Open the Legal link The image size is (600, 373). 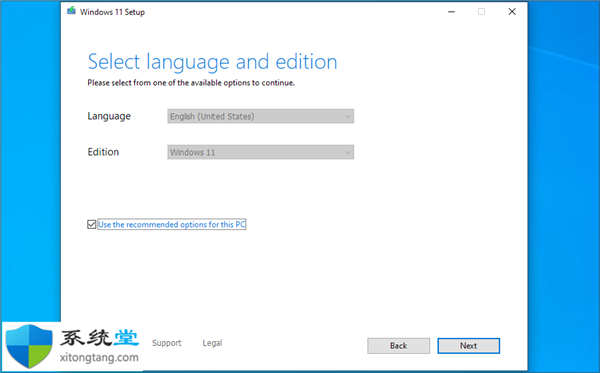(212, 343)
